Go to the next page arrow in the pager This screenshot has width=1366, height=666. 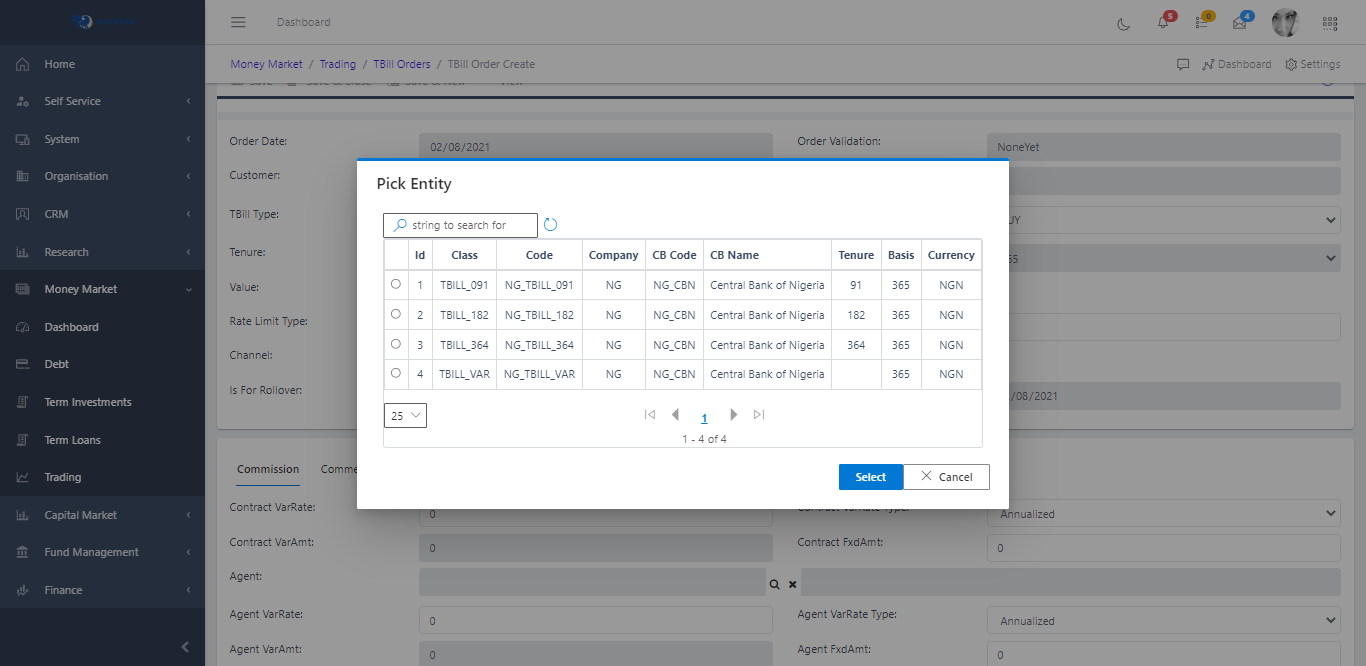733,414
